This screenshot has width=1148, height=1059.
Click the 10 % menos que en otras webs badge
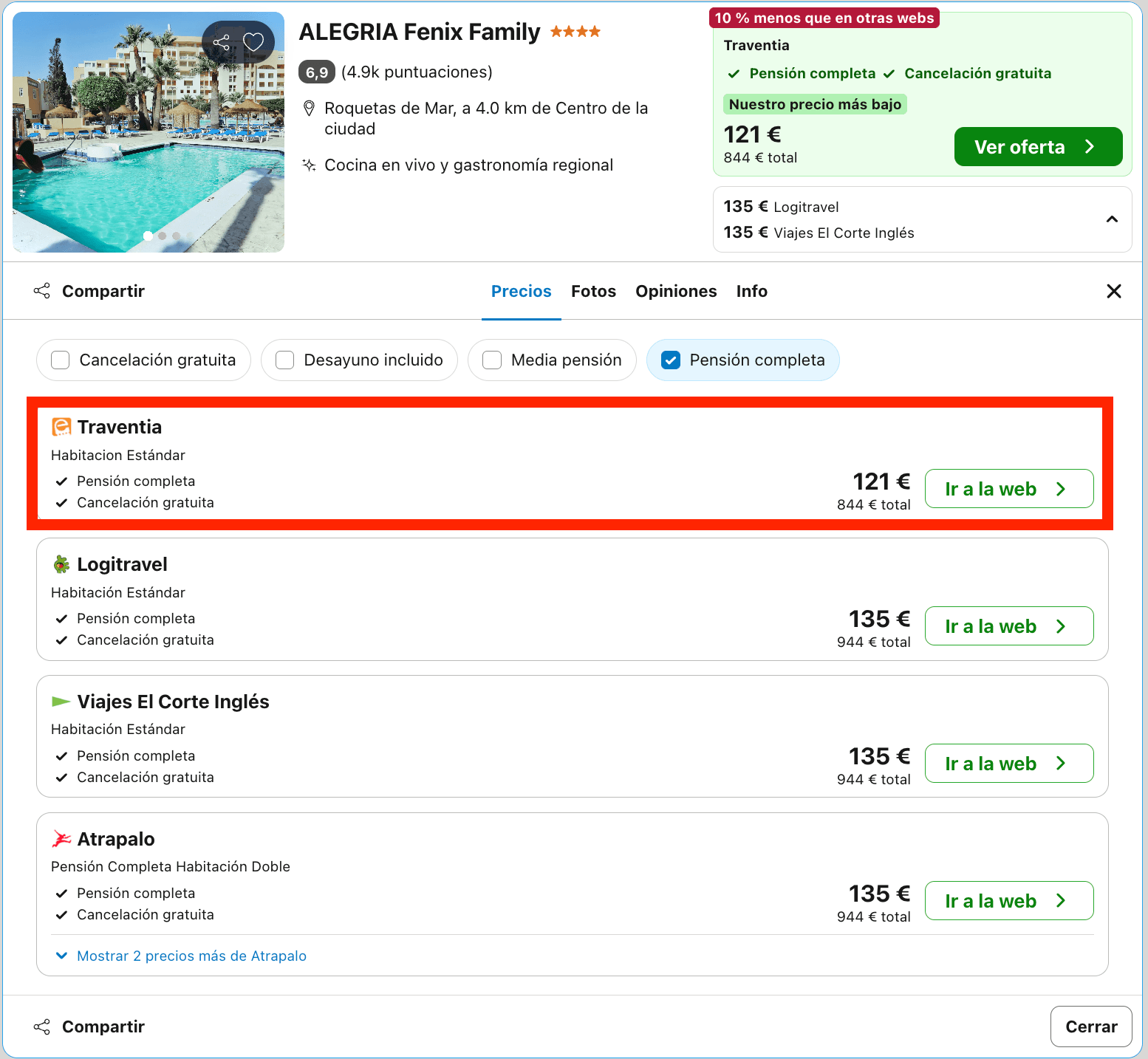pos(824,18)
